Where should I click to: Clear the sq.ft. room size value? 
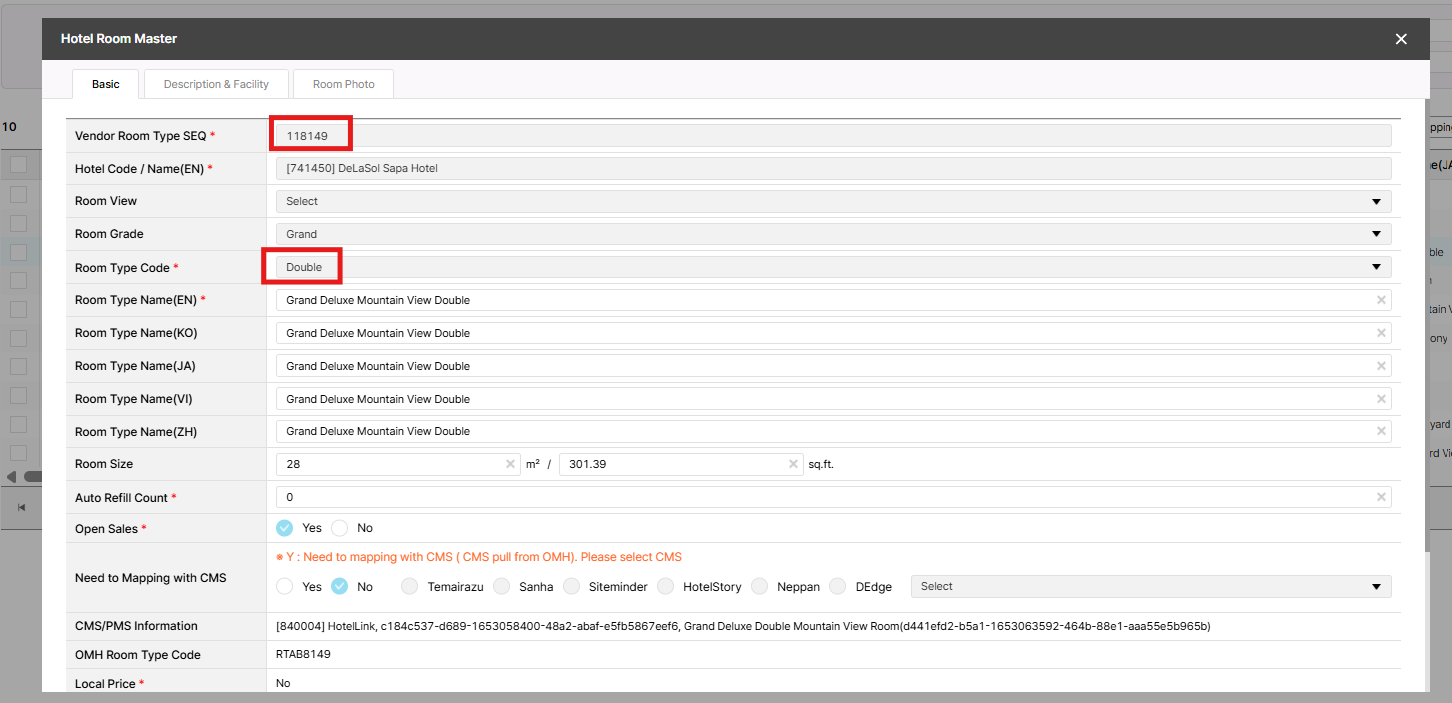coord(793,464)
